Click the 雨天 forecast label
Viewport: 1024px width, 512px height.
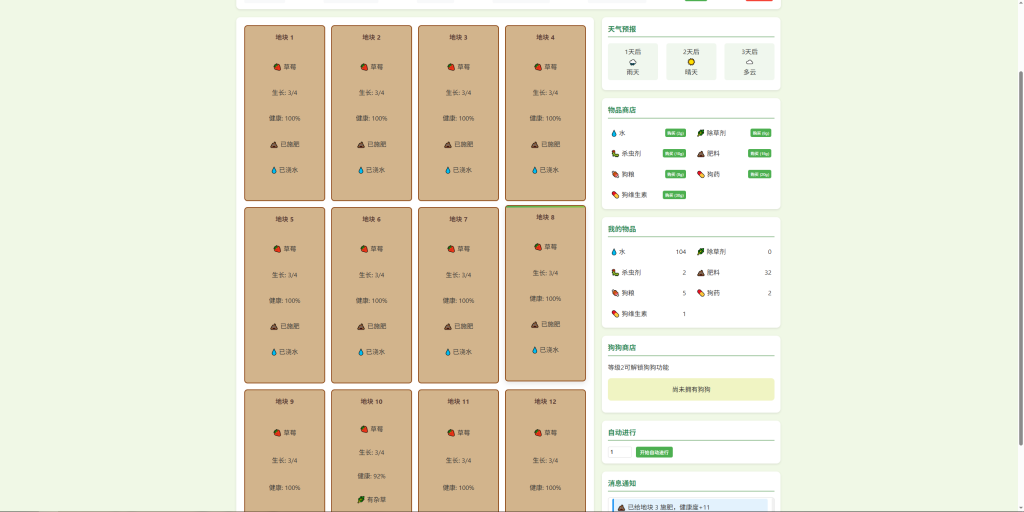632,72
